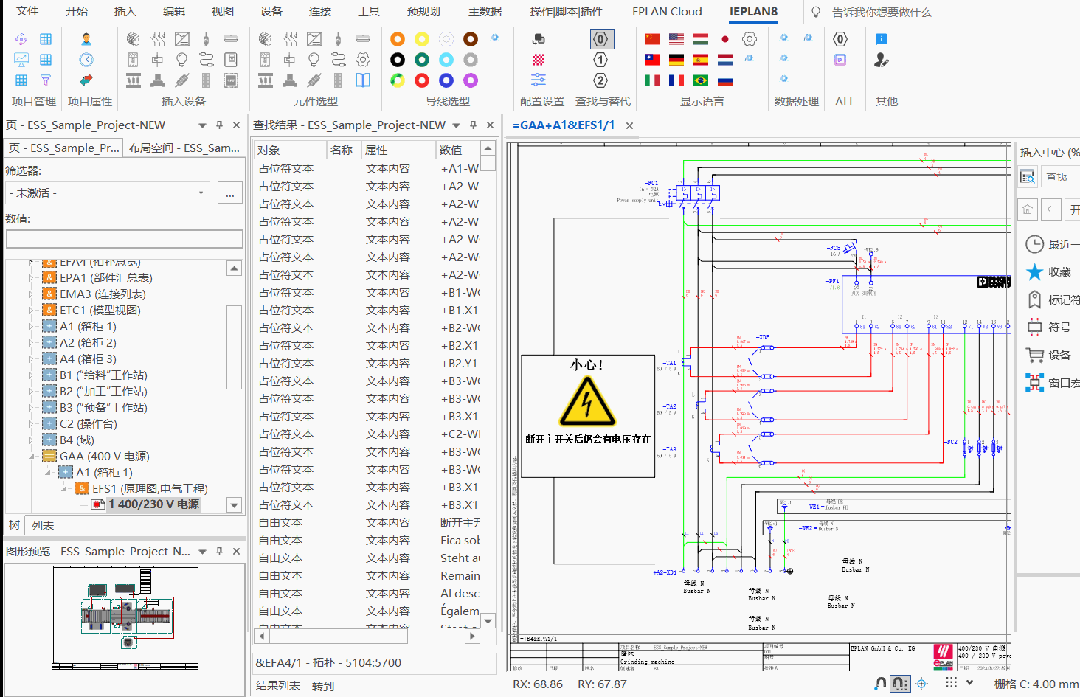This screenshot has width=1080, height=697.
Task: Click the filter ellipsis (...) button
Action: 230,192
